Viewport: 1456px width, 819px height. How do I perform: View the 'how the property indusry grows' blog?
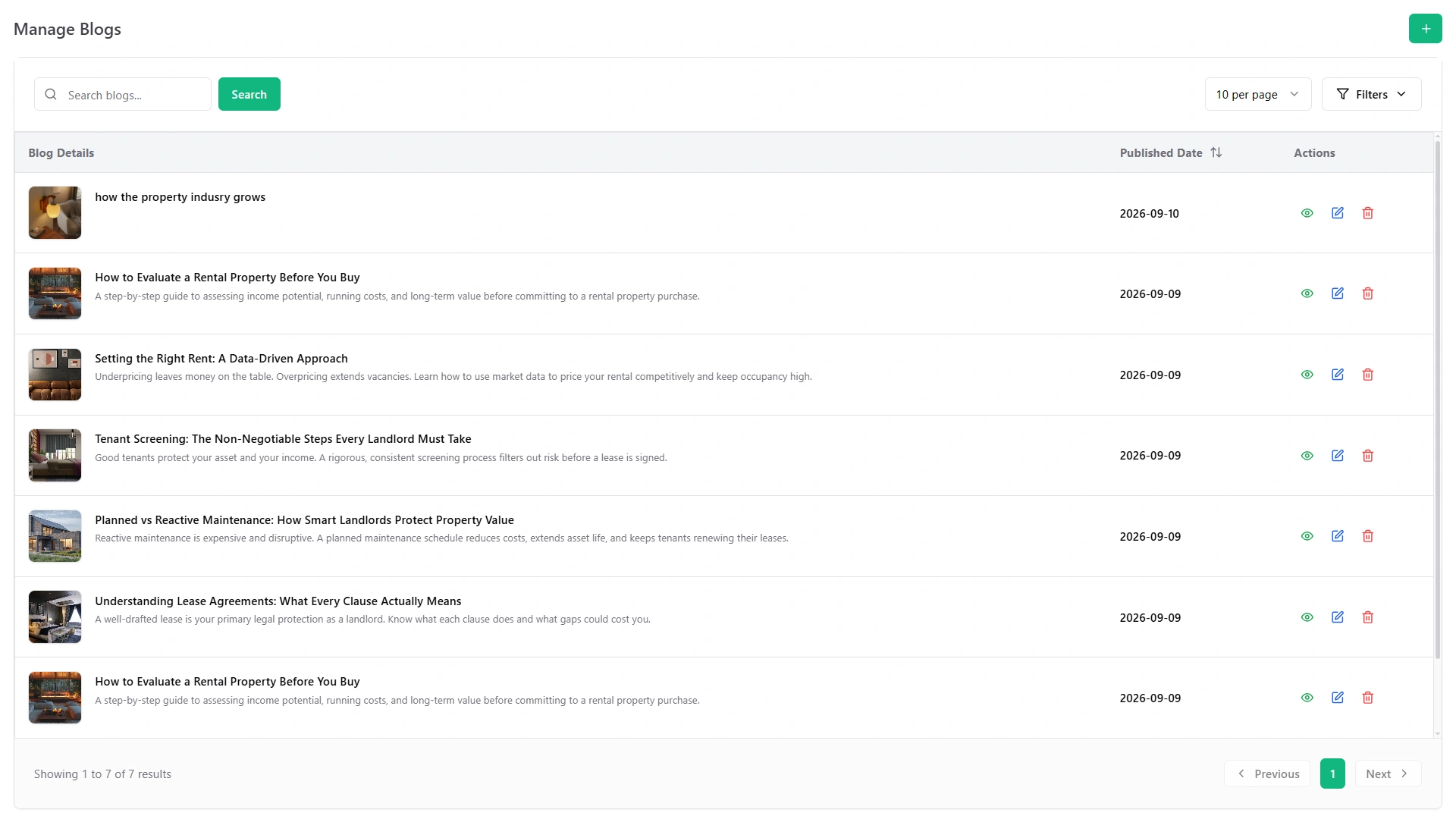[1307, 213]
